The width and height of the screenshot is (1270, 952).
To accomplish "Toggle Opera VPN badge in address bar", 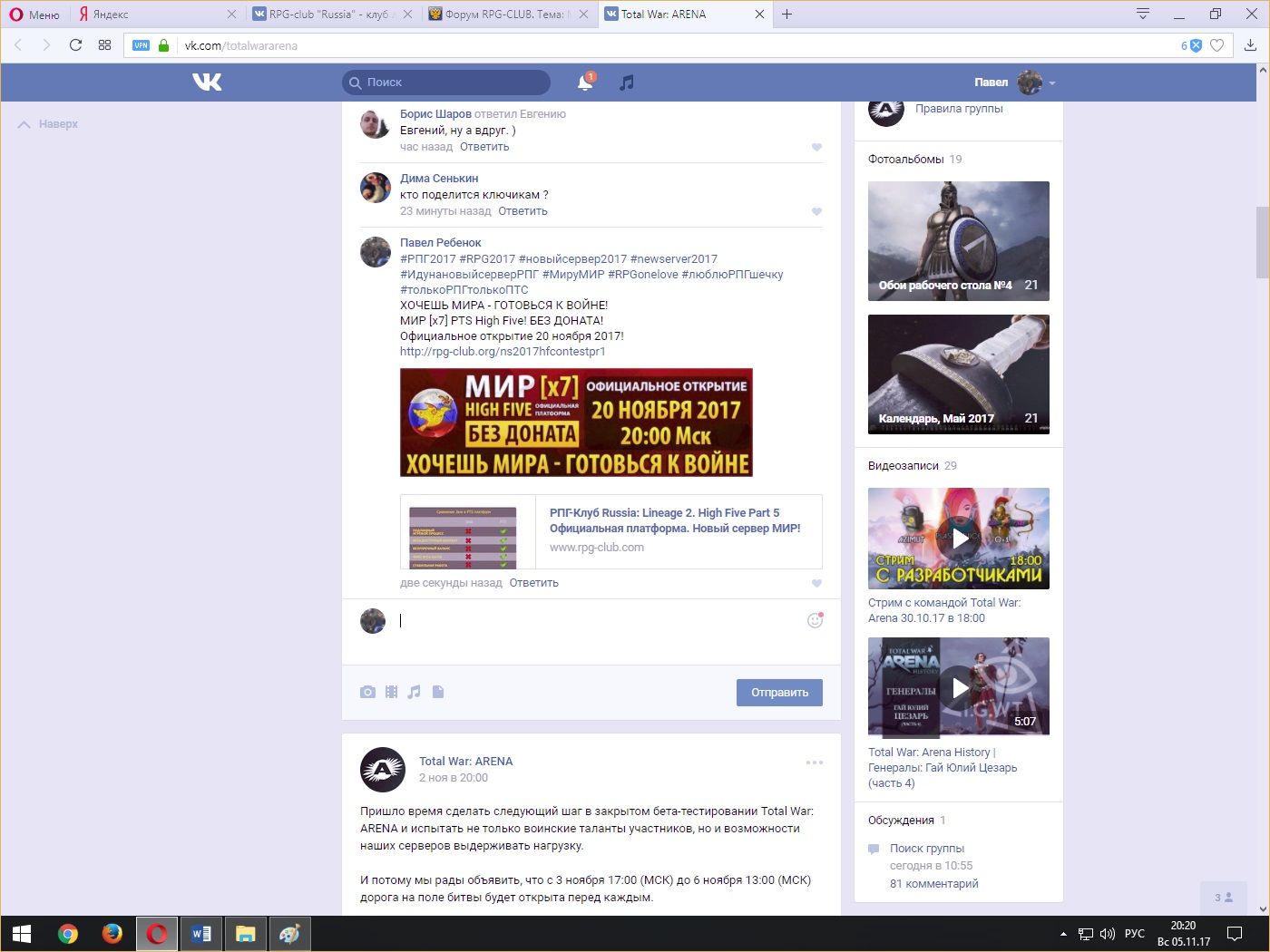I will [x=141, y=45].
